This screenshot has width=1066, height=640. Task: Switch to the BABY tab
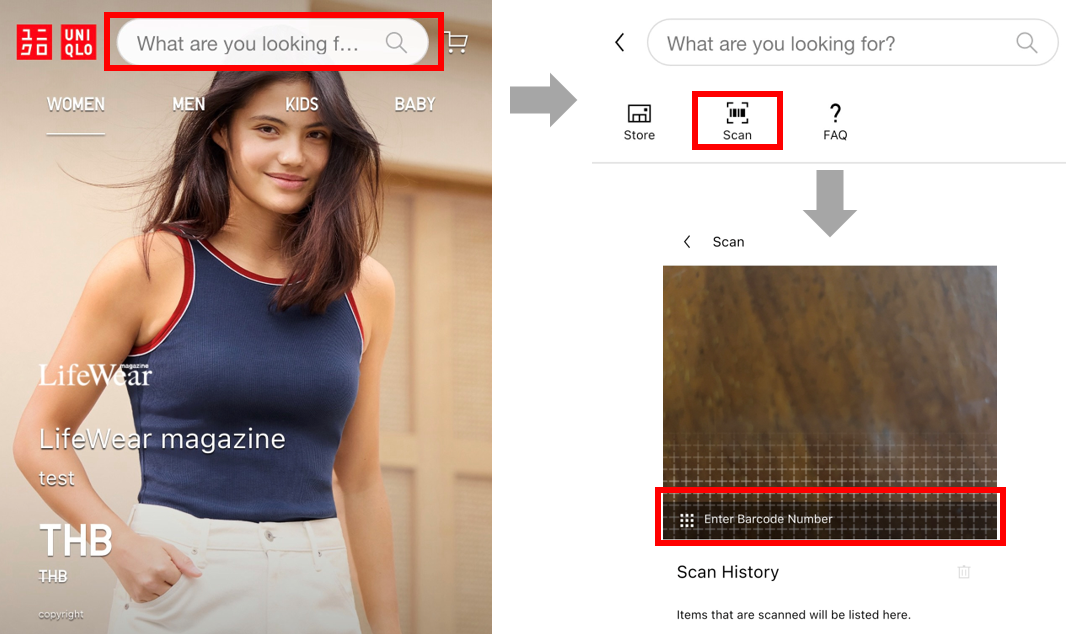pyautogui.click(x=415, y=104)
